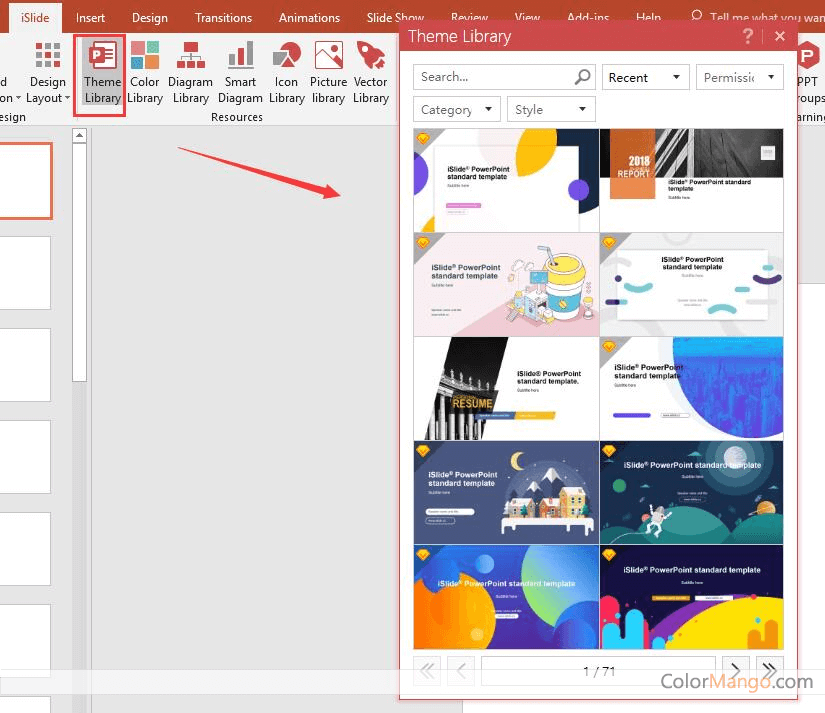Click the slide panel vertical scrollbar
Image resolution: width=825 pixels, height=713 pixels.
pyautogui.click(x=79, y=262)
